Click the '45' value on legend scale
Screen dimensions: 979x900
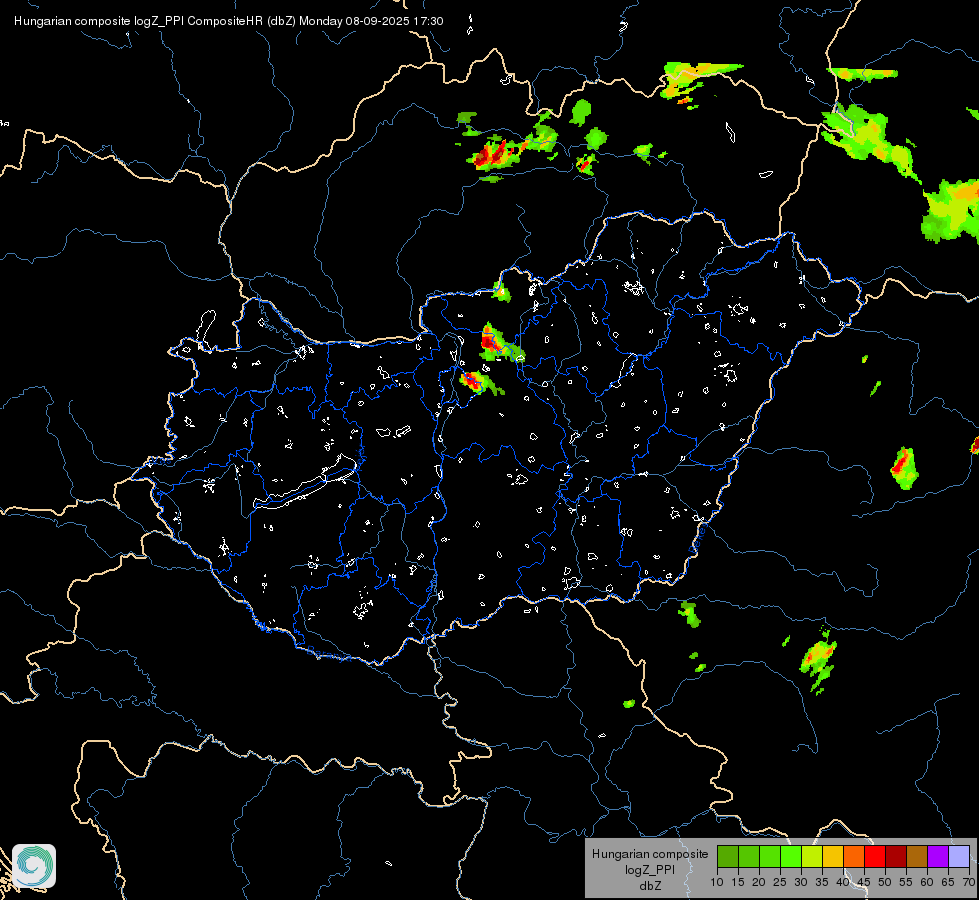click(864, 883)
